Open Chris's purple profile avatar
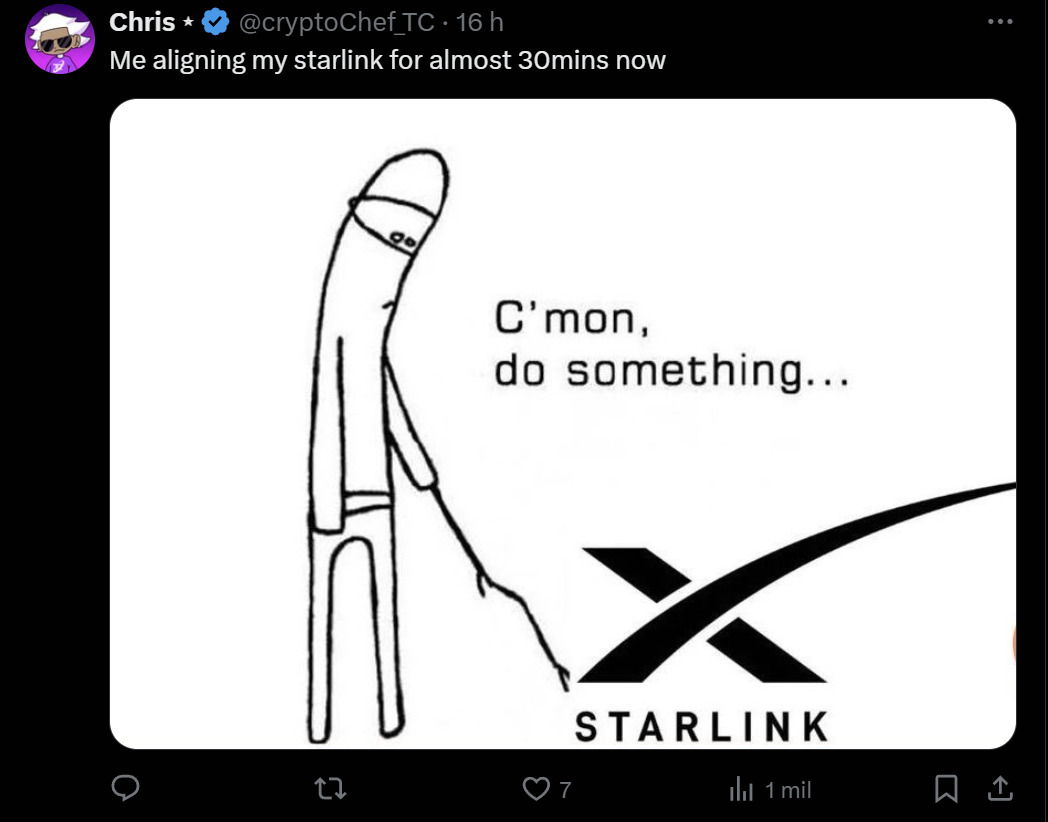This screenshot has height=822, width=1048. [59, 39]
